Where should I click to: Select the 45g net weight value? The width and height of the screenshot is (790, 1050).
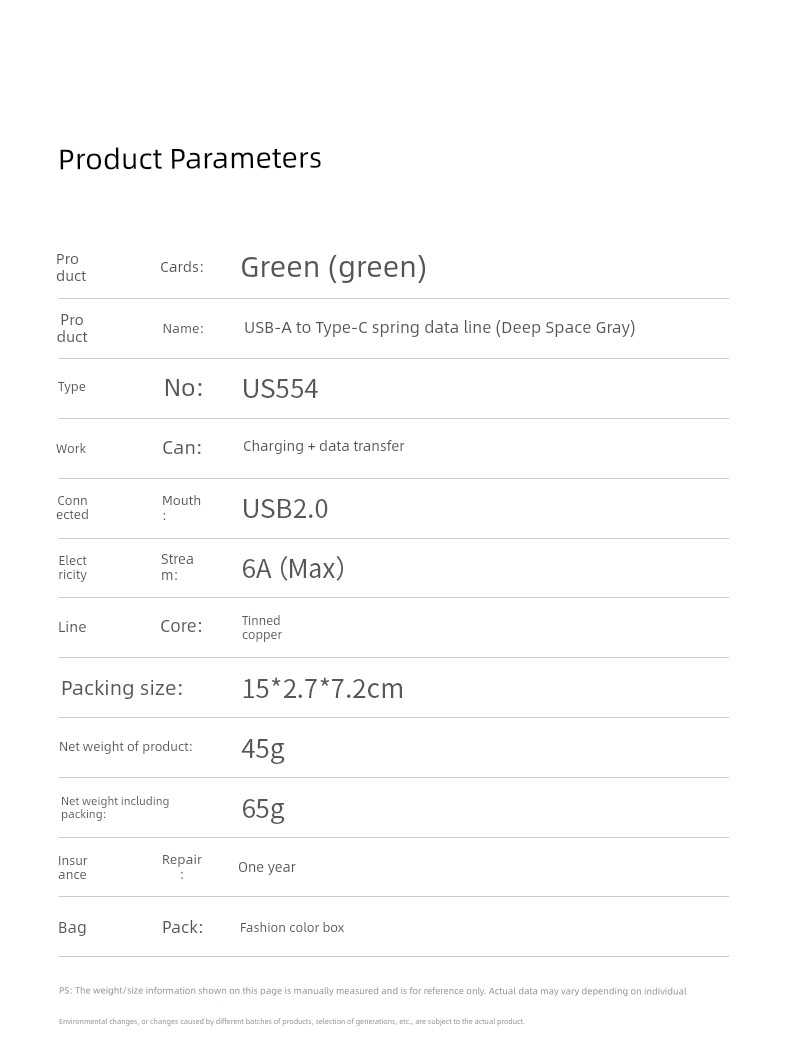[x=263, y=749]
